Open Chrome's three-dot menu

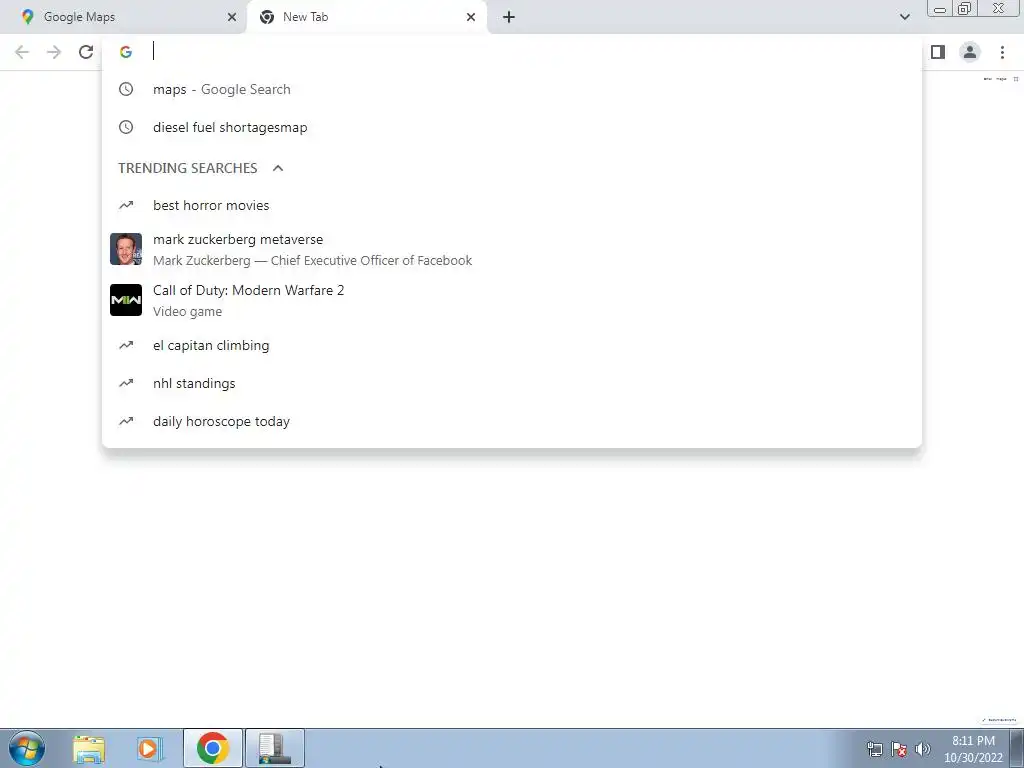pos(1002,52)
